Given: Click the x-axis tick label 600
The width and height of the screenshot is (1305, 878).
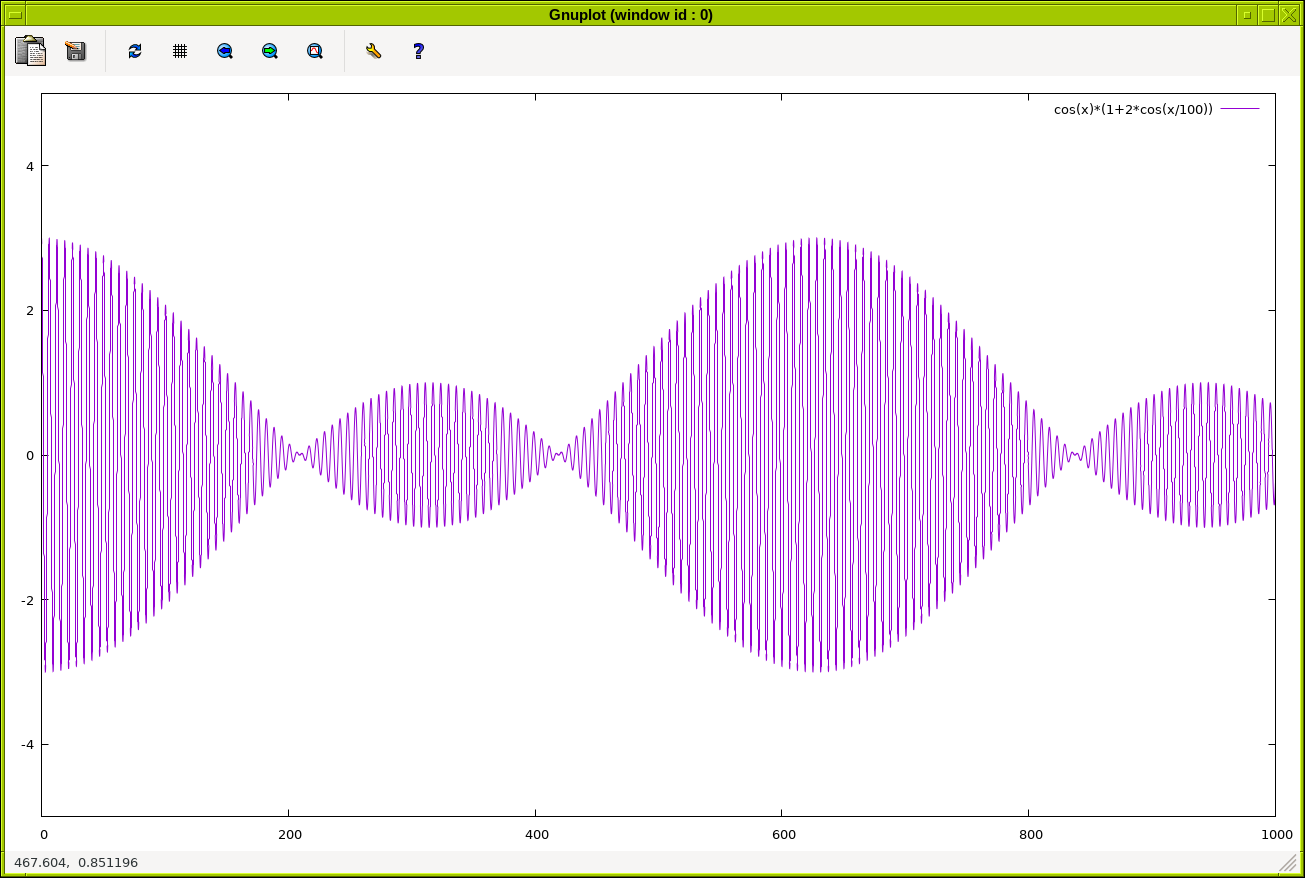Looking at the screenshot, I should pyautogui.click(x=783, y=834).
